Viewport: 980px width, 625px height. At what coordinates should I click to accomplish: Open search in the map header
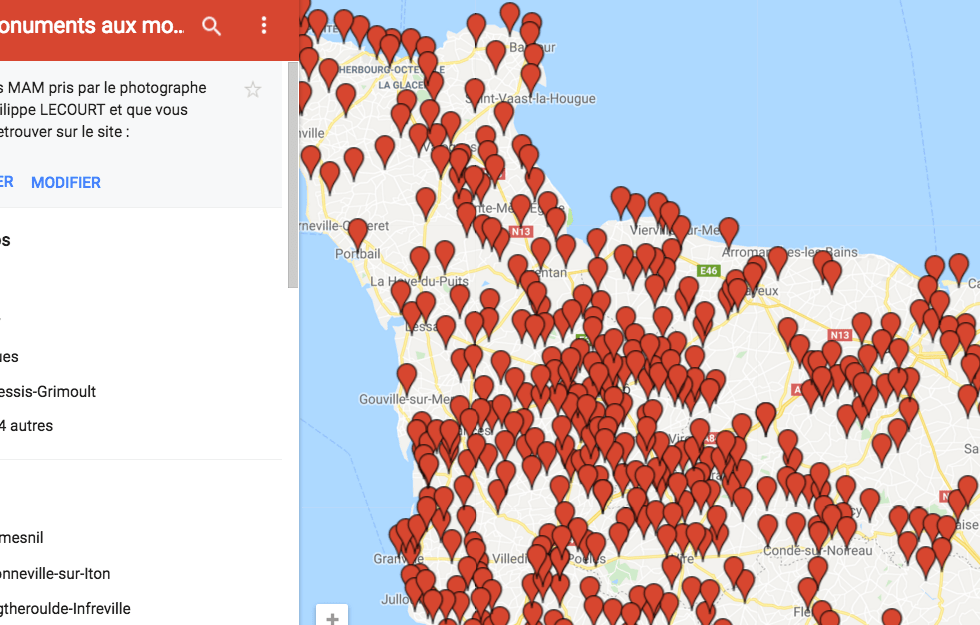coord(211,26)
